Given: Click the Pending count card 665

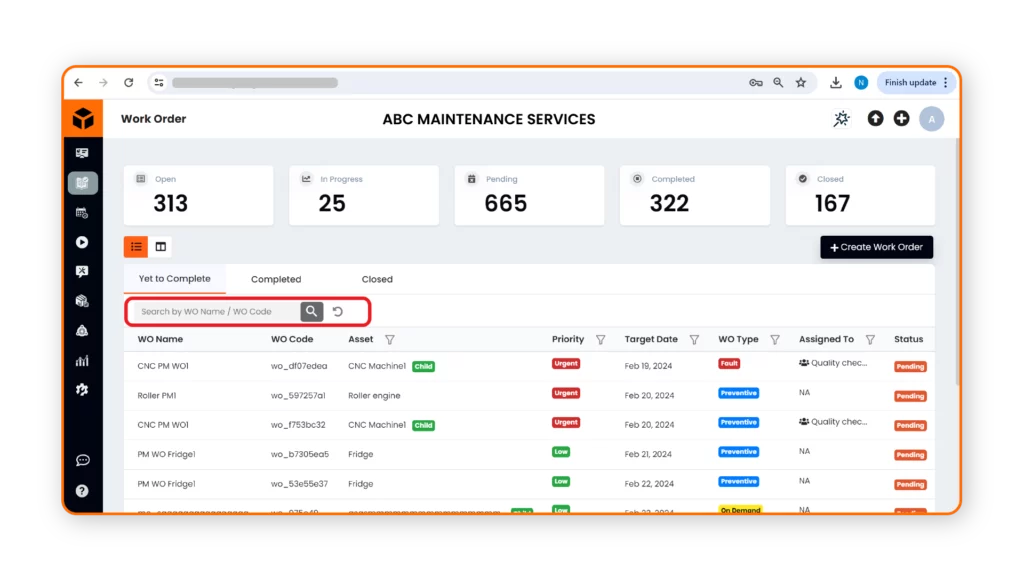Looking at the screenshot, I should [529, 195].
